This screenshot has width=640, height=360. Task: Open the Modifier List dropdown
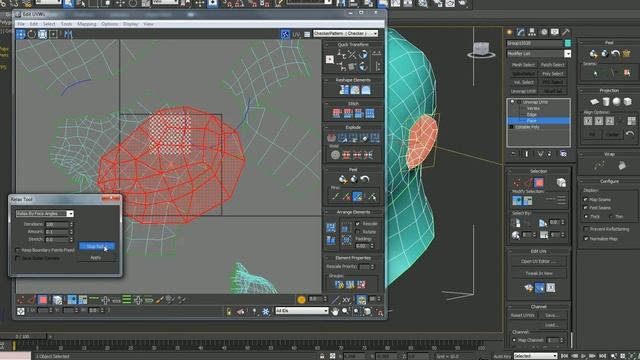pyautogui.click(x=538, y=53)
